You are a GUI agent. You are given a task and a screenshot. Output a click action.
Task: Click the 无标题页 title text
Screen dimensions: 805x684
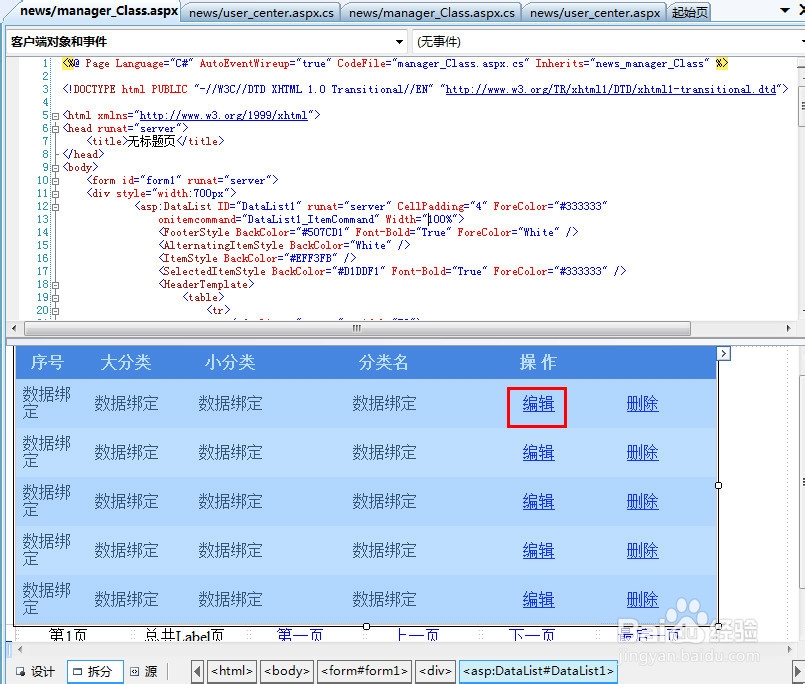(x=151, y=141)
